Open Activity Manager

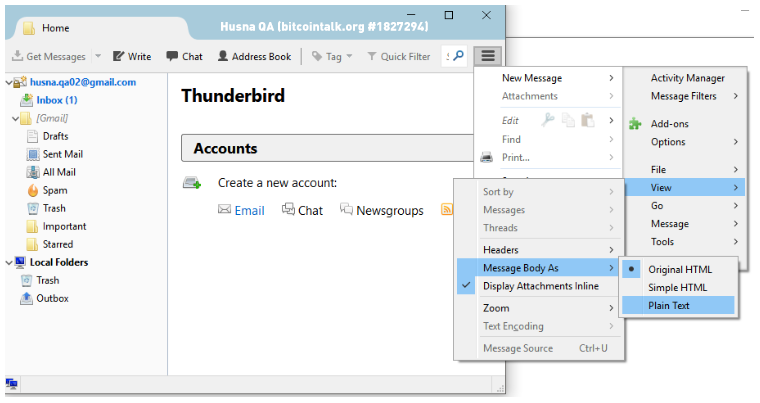[x=687, y=78]
